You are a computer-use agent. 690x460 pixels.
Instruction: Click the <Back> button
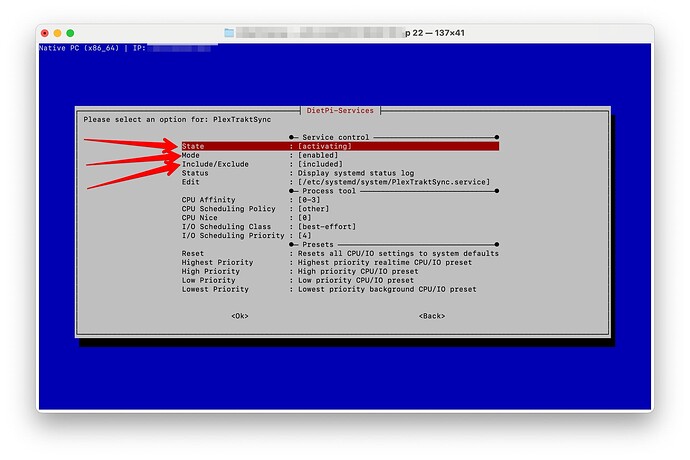(x=432, y=316)
